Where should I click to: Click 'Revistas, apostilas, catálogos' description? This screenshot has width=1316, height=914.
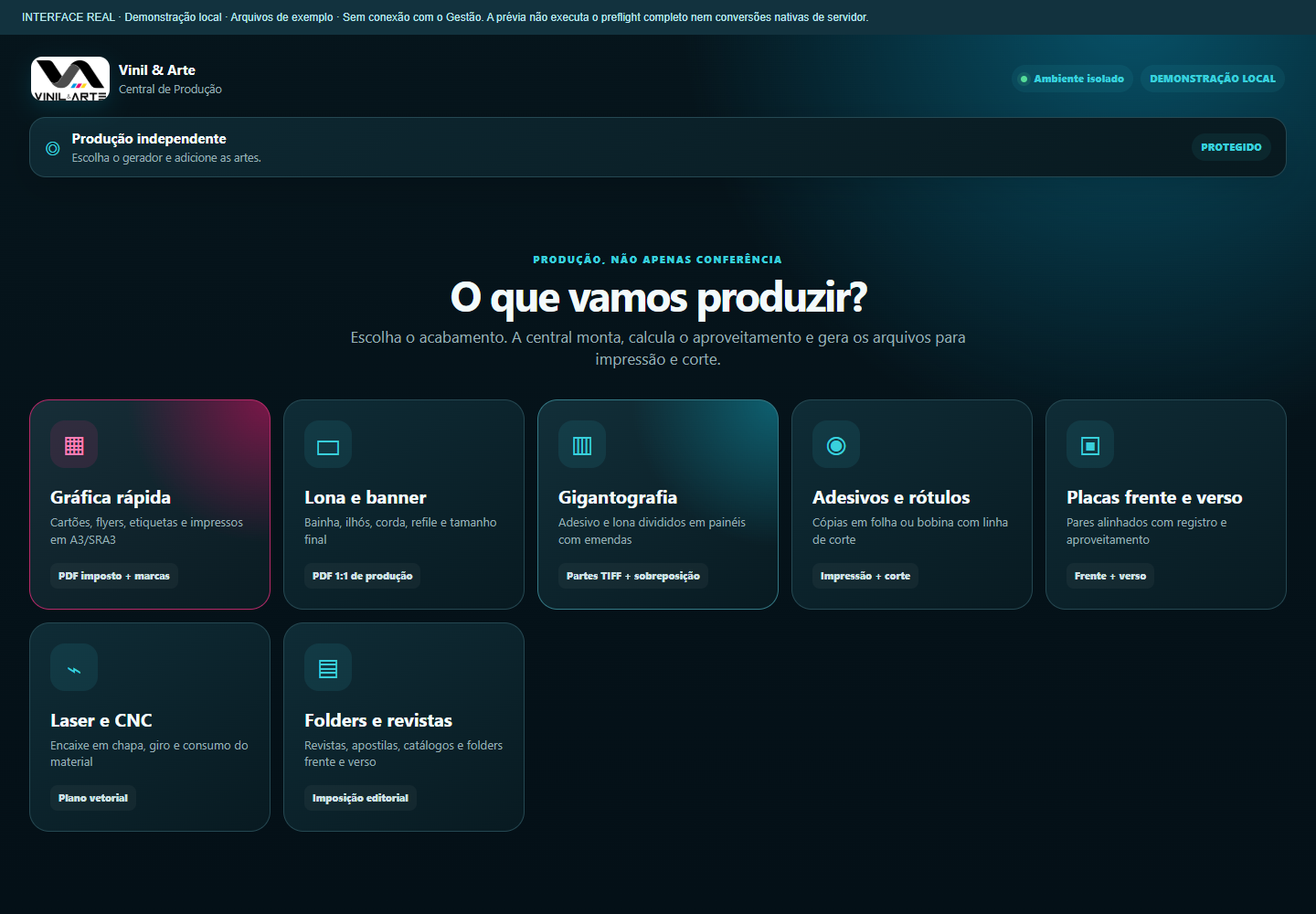(403, 753)
